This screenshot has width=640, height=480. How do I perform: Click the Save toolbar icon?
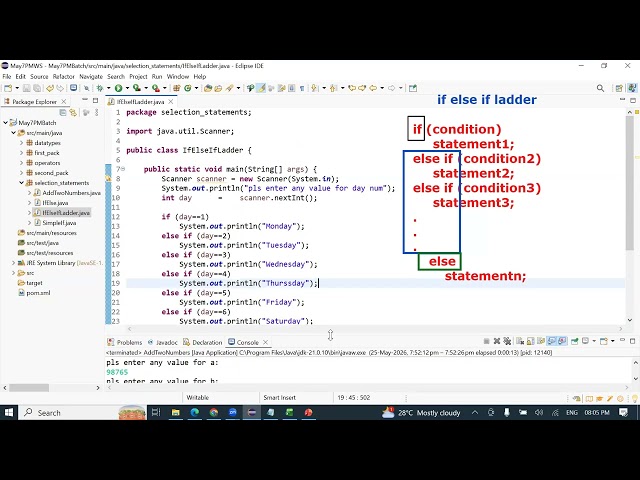27,88
